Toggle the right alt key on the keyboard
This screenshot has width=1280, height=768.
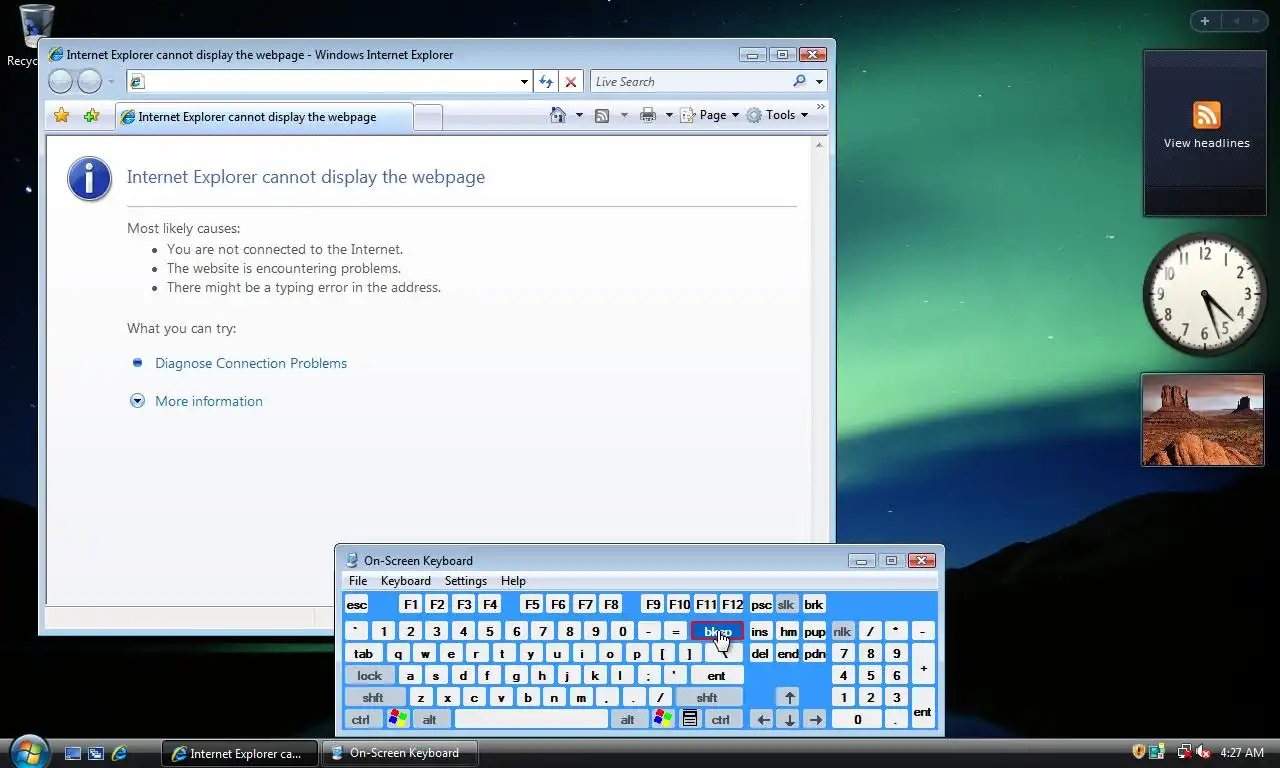click(x=628, y=719)
